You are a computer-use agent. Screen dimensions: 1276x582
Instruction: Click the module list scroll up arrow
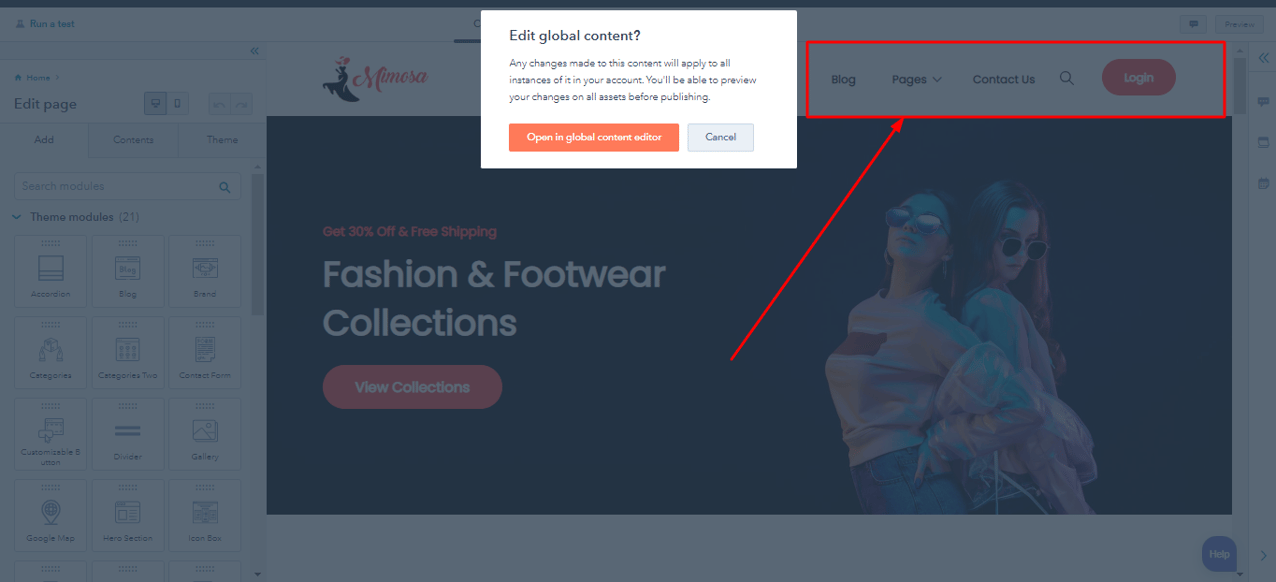coord(257,167)
